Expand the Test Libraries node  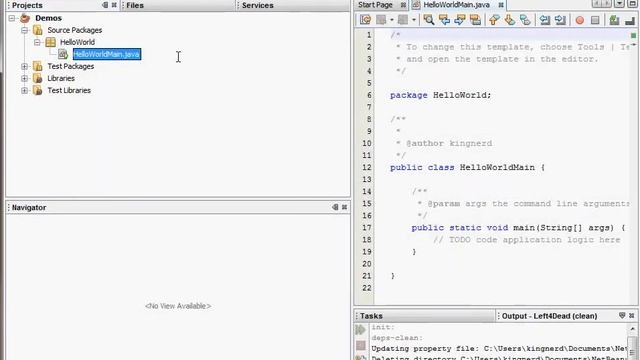24,90
